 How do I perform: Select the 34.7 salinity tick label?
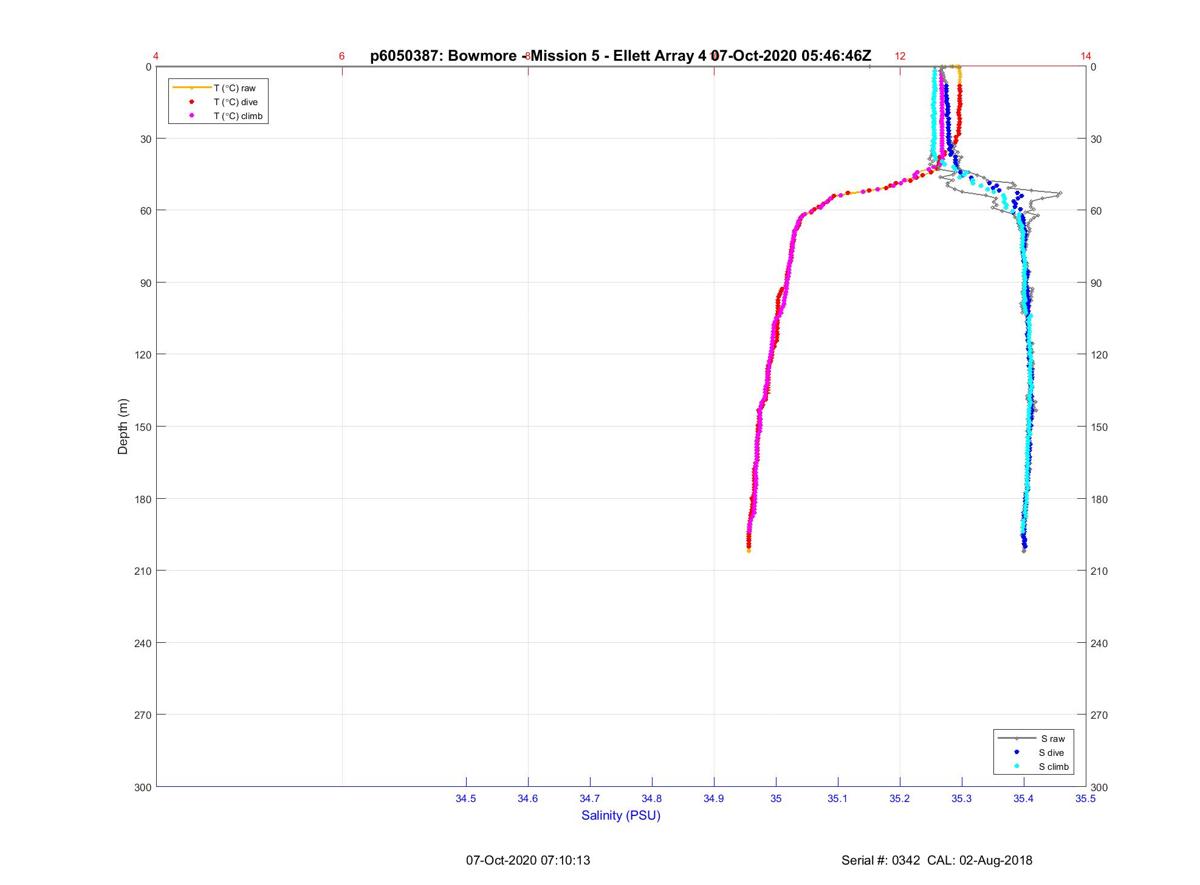[590, 799]
